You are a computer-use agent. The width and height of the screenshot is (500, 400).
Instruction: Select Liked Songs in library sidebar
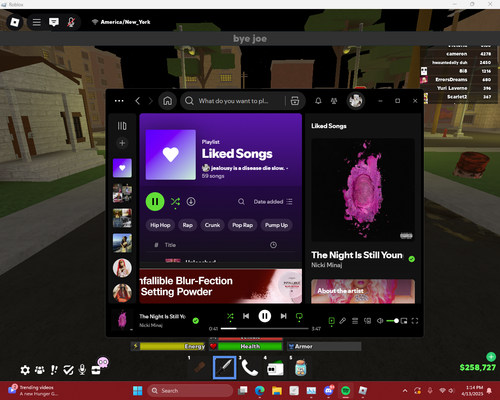tap(122, 168)
